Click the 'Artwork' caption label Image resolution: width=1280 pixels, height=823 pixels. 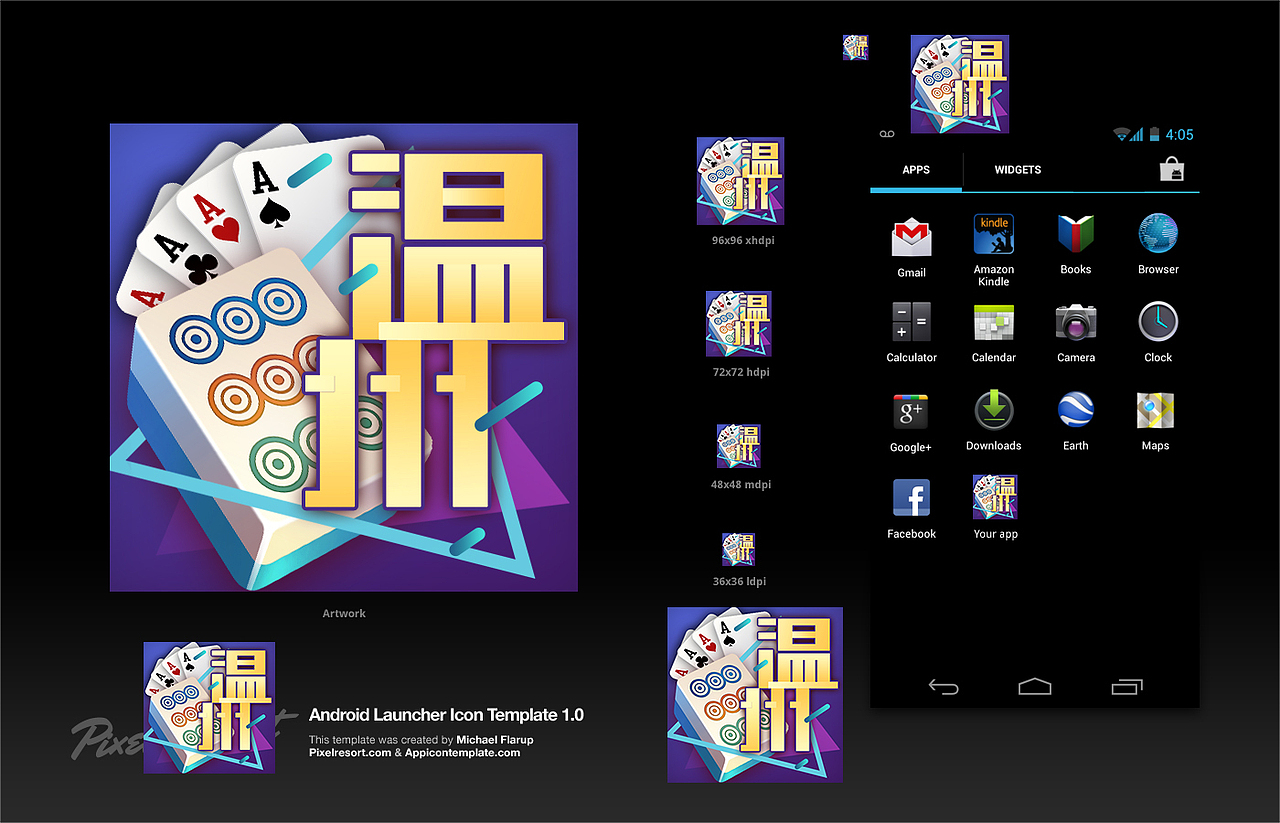tap(344, 613)
